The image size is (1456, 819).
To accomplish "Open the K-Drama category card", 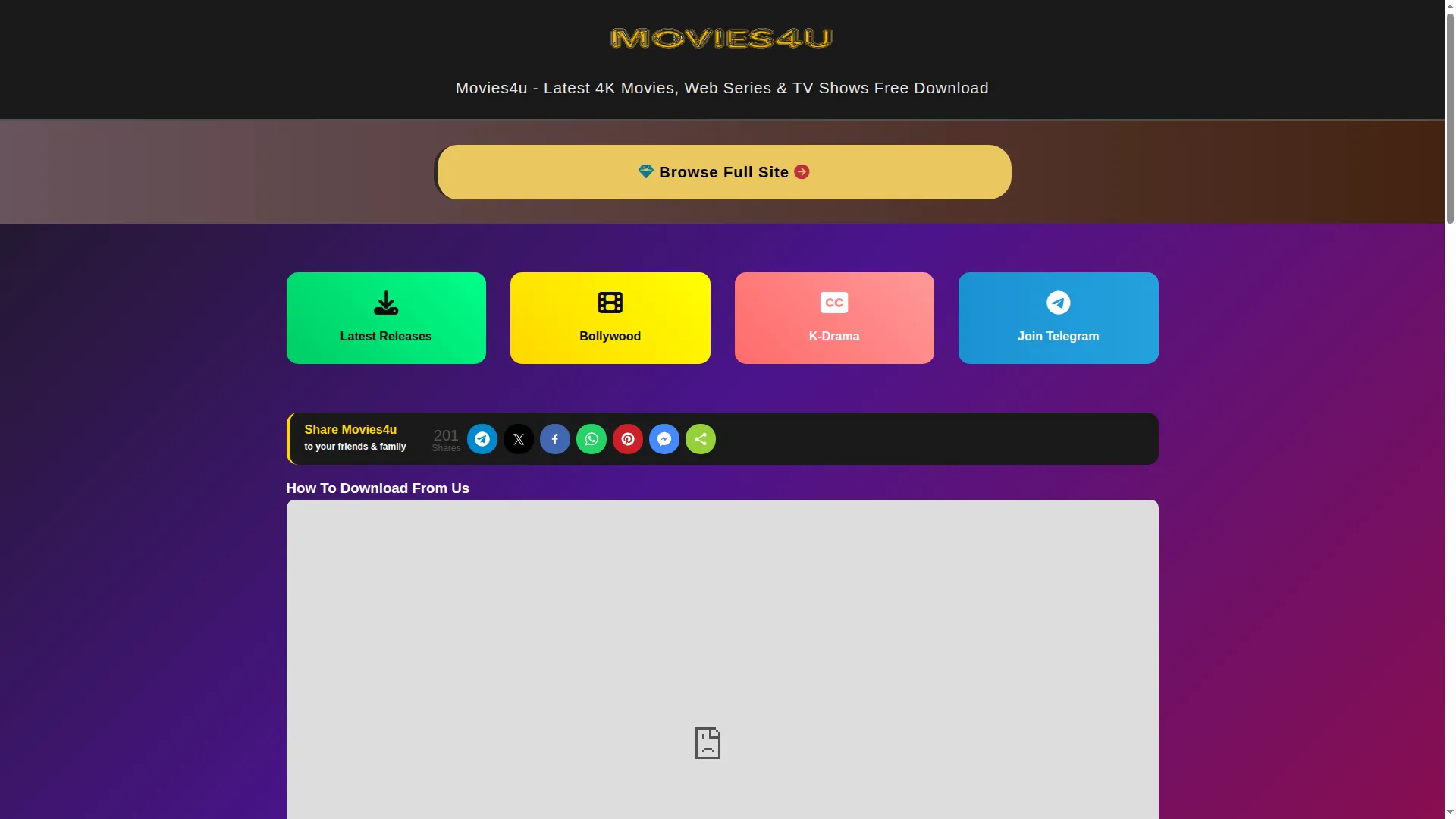I will (x=834, y=318).
